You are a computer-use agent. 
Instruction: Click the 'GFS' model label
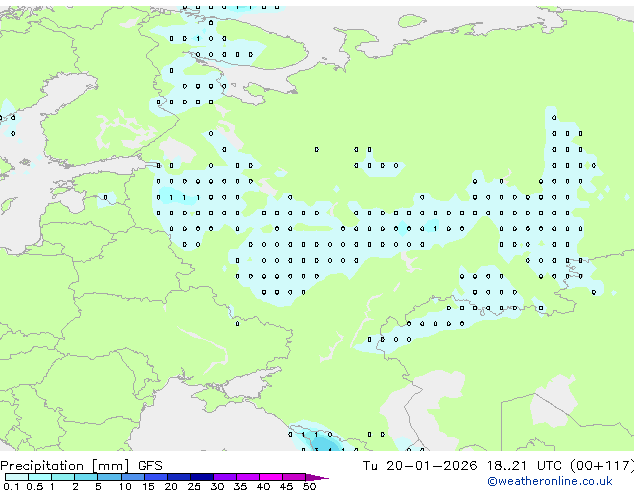[150, 466]
